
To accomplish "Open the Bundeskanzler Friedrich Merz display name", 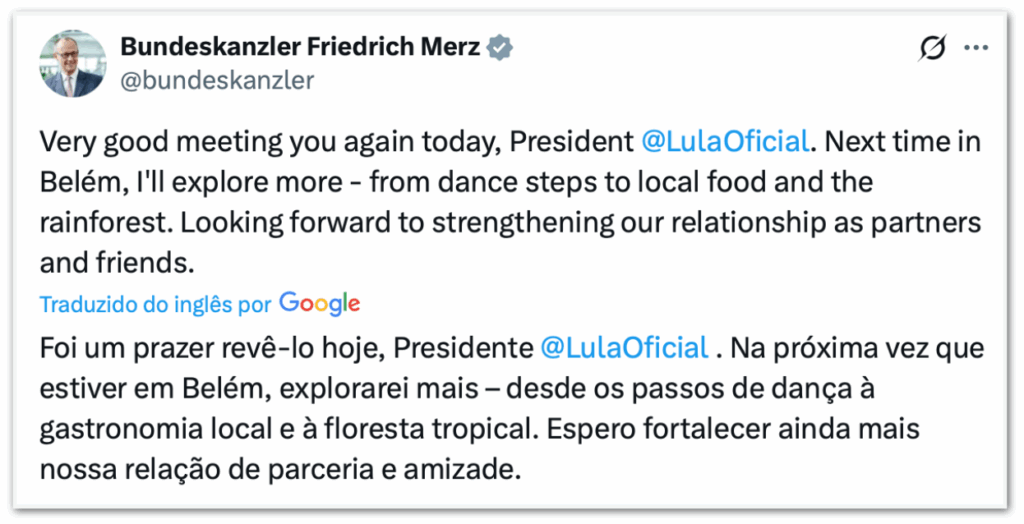I will (x=299, y=47).
